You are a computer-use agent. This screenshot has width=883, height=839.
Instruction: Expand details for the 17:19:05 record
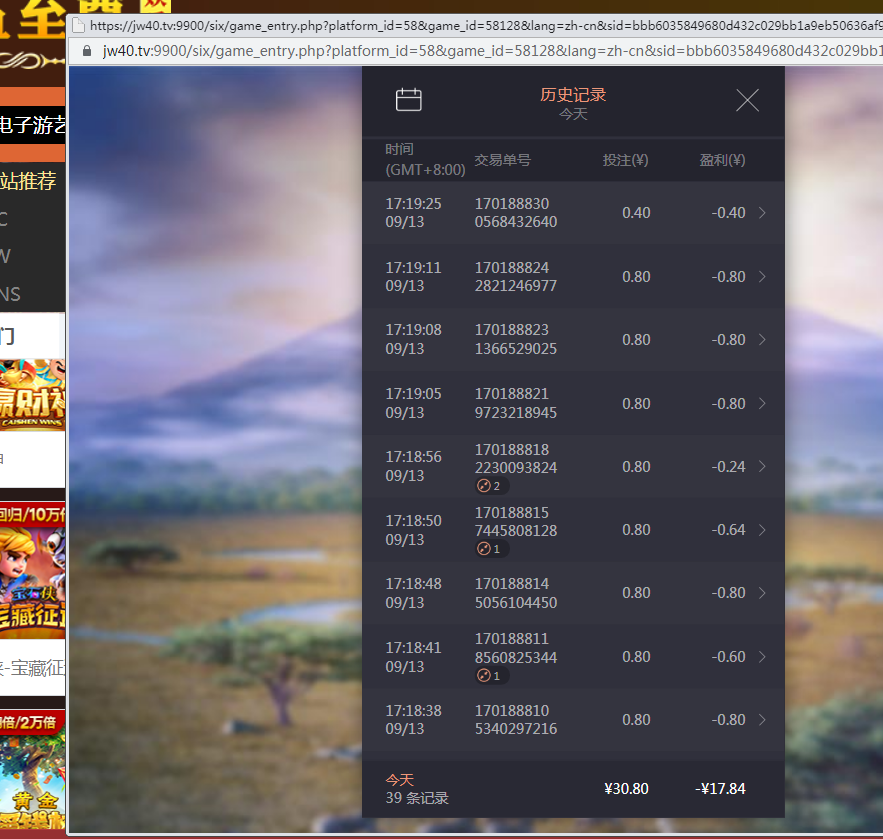[x=762, y=403]
